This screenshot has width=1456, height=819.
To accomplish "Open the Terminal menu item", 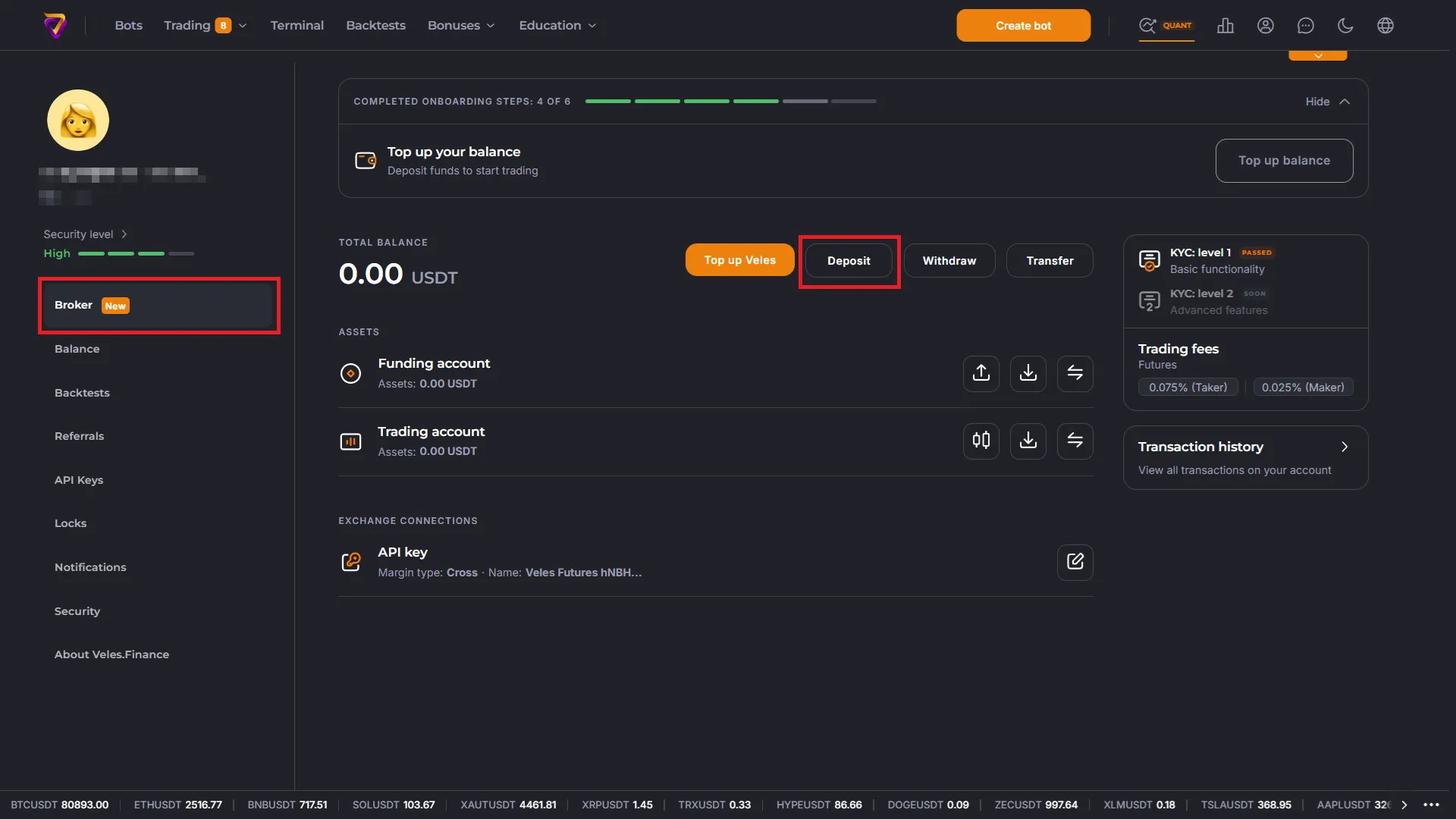I will click(x=297, y=26).
